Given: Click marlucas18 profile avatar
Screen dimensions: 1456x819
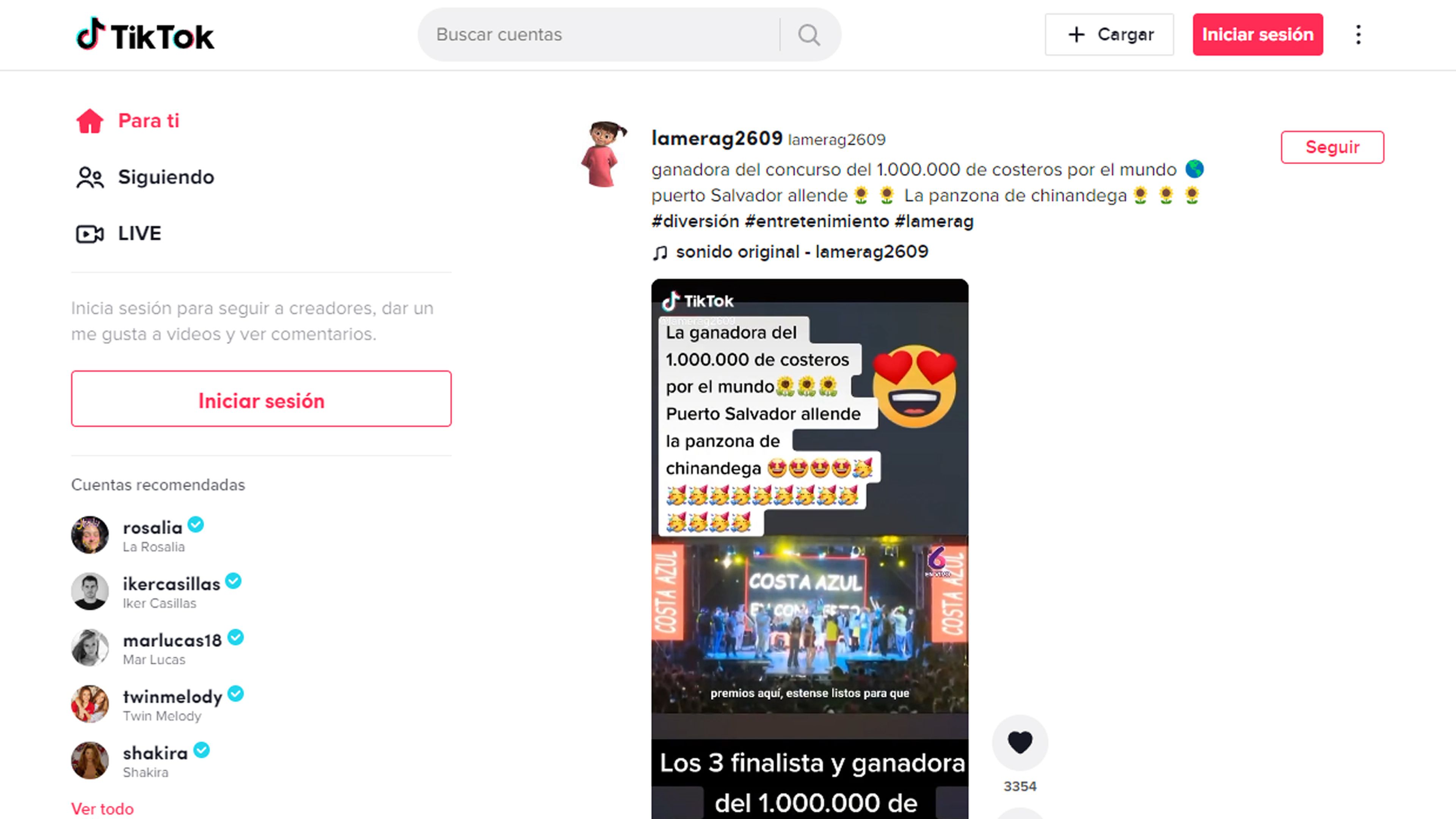Looking at the screenshot, I should pos(90,647).
